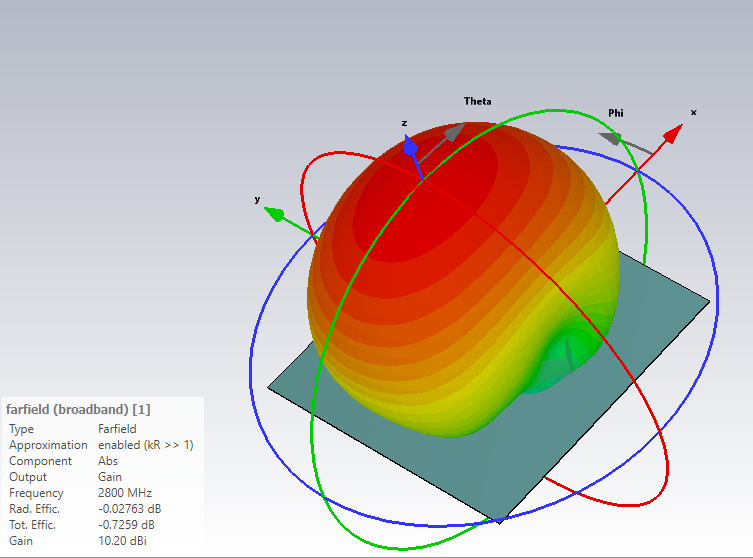Click the -0.02763 dB radiation efficiency value
This screenshot has width=753, height=558.
(130, 509)
